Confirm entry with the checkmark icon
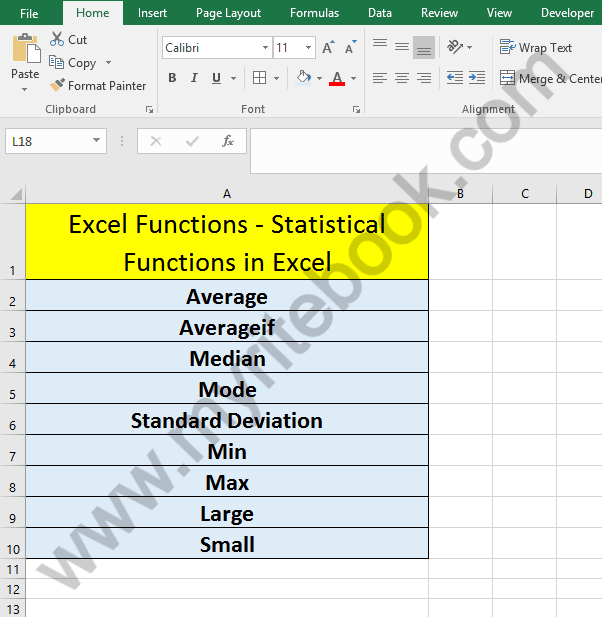602x617 pixels. [x=192, y=141]
